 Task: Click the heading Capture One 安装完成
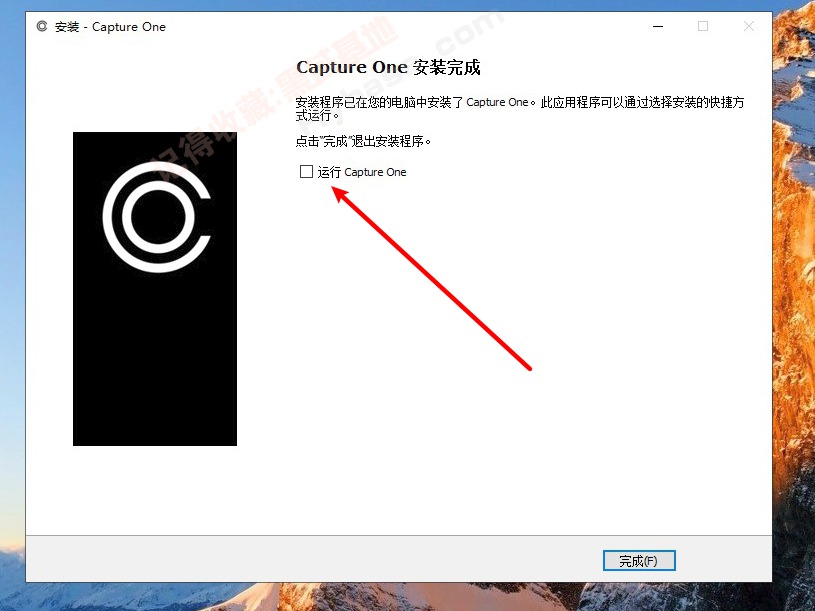point(388,68)
